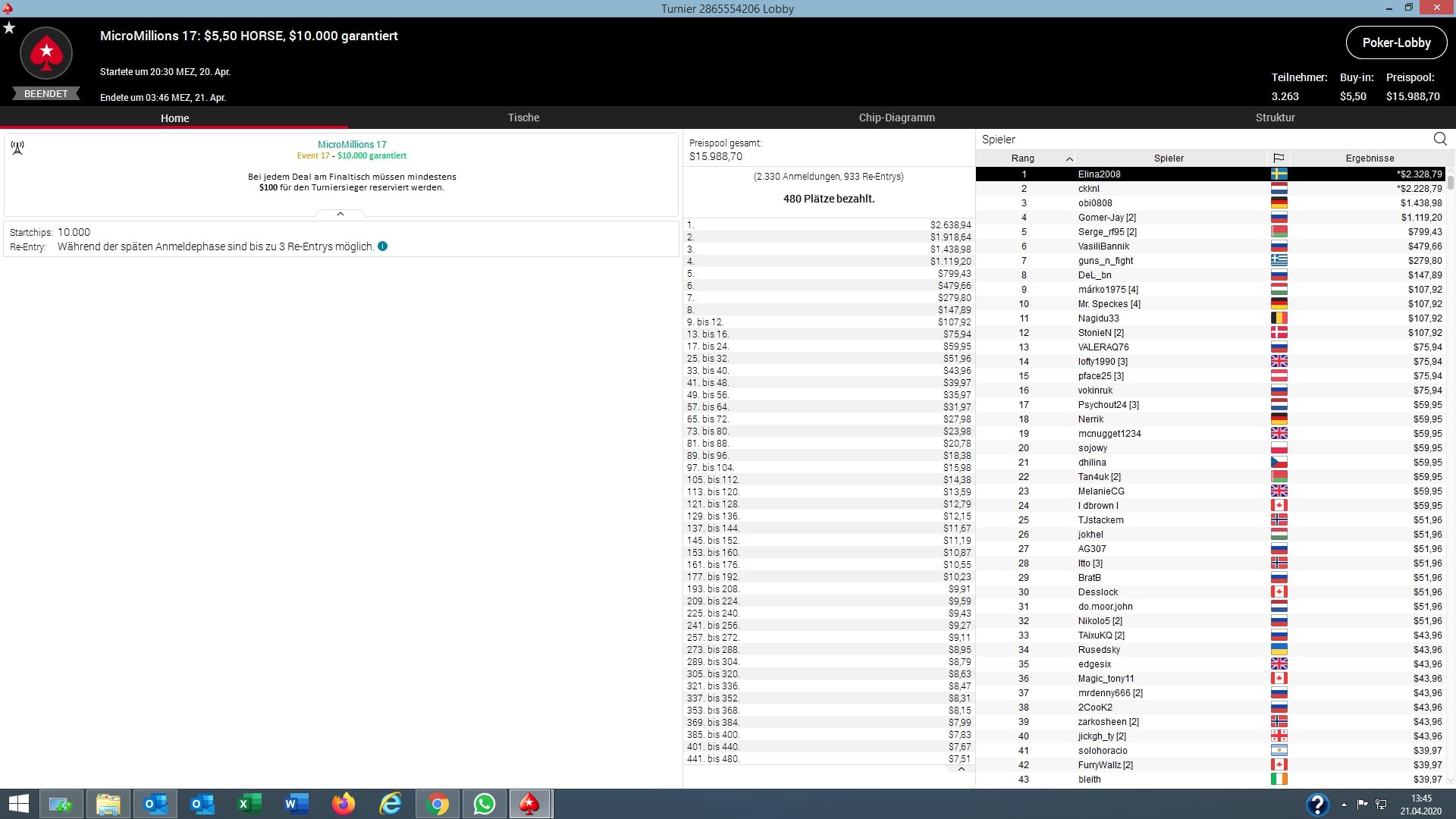Select player ckknl in the ranking
This screenshot has width=1456, height=819.
pyautogui.click(x=1089, y=189)
